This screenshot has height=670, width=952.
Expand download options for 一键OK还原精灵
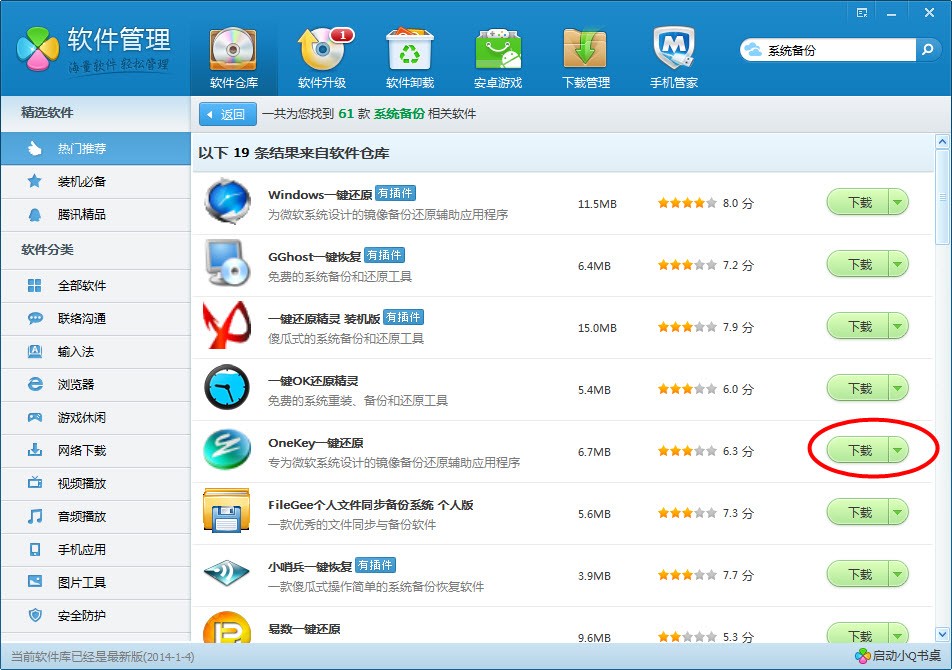pyautogui.click(x=899, y=388)
